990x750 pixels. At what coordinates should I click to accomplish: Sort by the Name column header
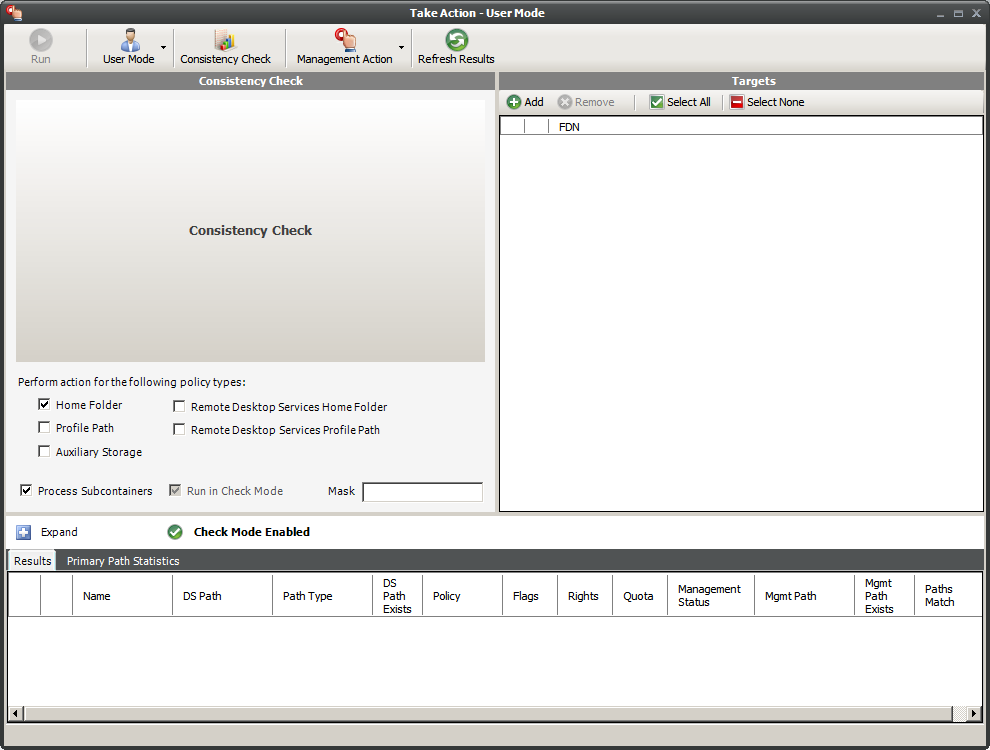[x=122, y=596]
